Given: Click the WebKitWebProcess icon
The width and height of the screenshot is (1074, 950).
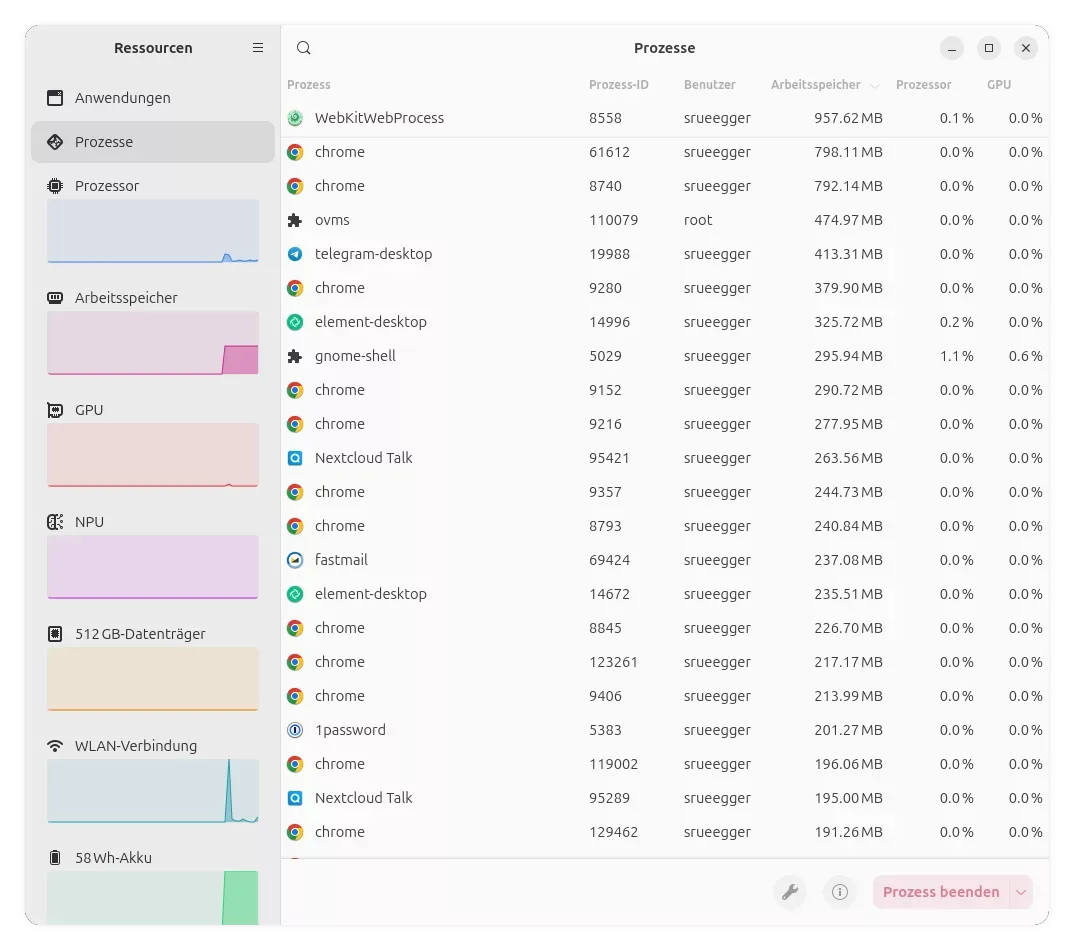Looking at the screenshot, I should 295,118.
